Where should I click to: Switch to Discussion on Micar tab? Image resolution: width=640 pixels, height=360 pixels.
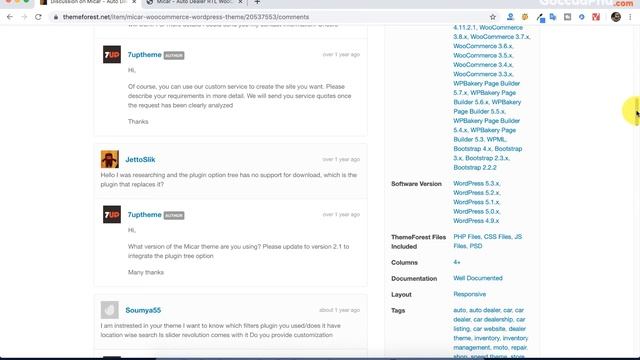[x=88, y=2]
